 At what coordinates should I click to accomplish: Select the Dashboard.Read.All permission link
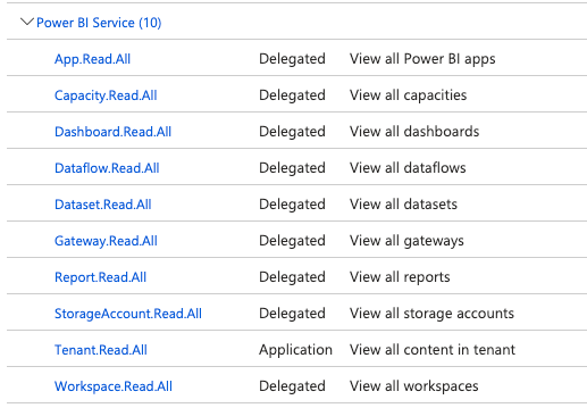113,132
